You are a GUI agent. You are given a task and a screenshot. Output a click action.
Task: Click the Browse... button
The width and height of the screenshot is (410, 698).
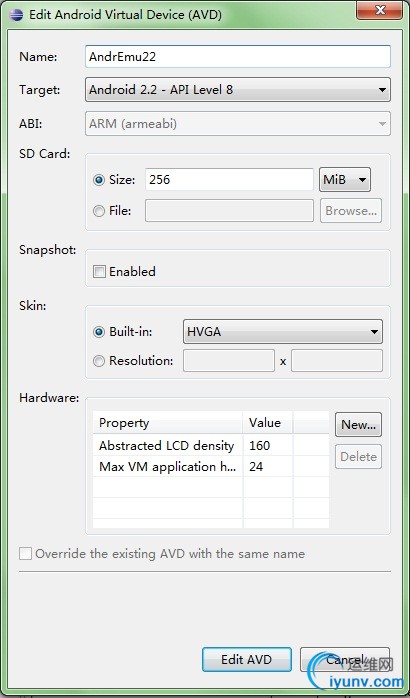coord(351,211)
